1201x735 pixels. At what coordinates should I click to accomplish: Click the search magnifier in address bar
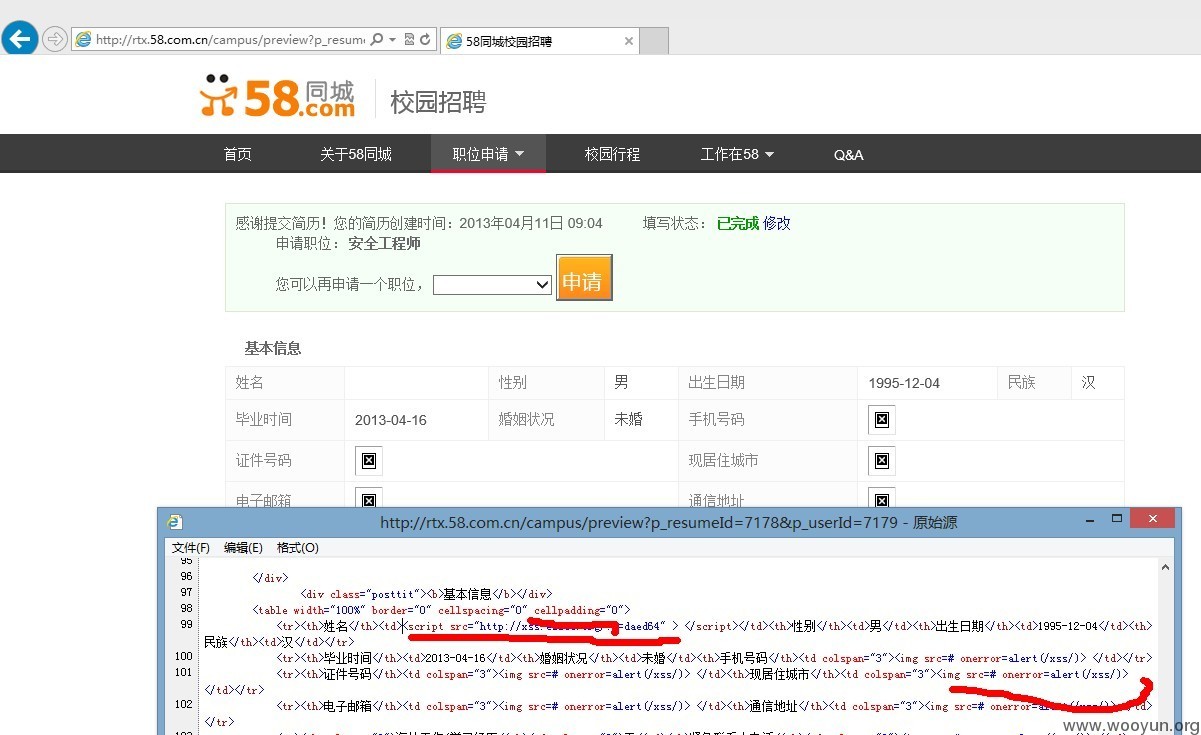click(x=377, y=40)
